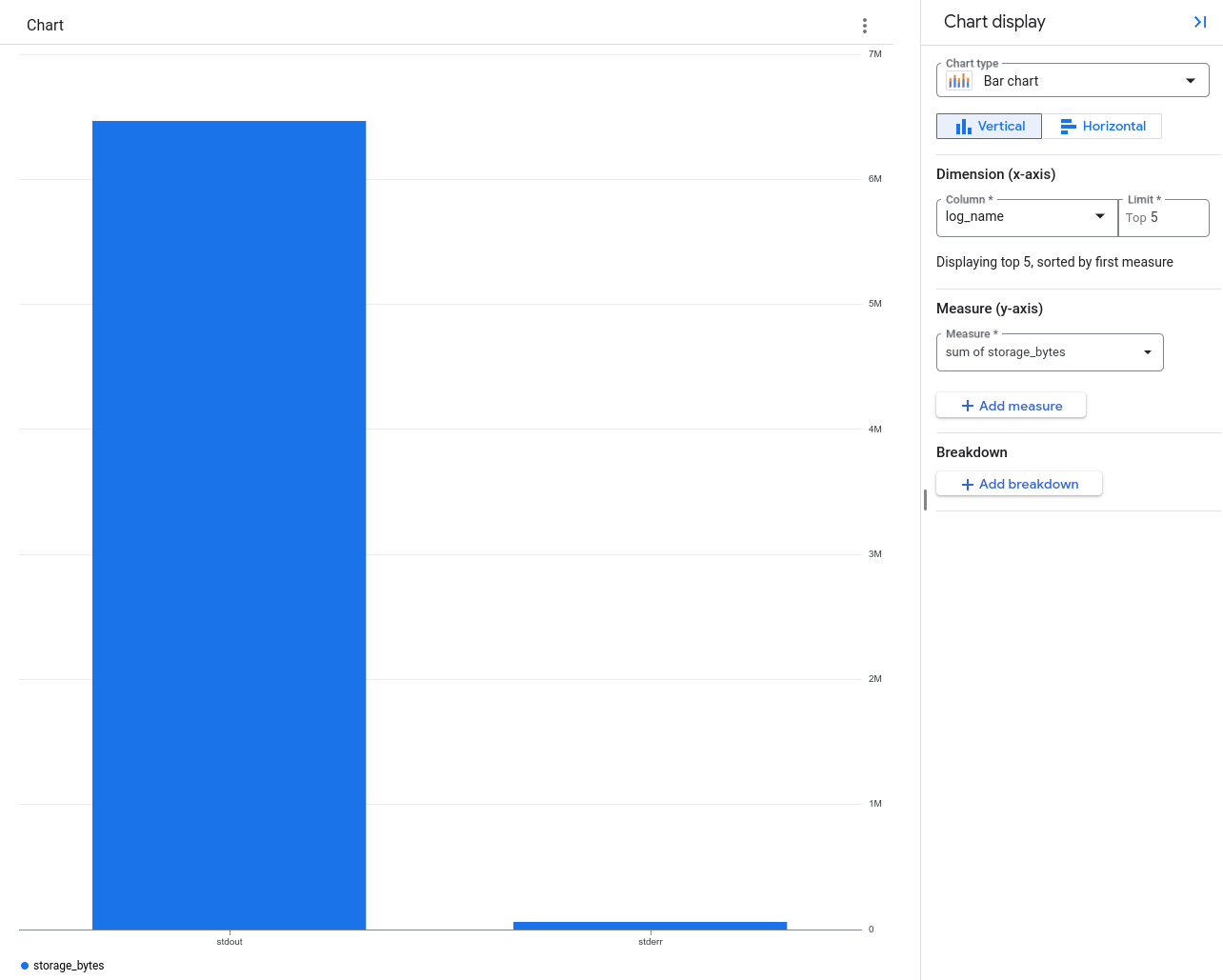
Task: Switch to Horizontal chart orientation
Action: (x=1103, y=126)
